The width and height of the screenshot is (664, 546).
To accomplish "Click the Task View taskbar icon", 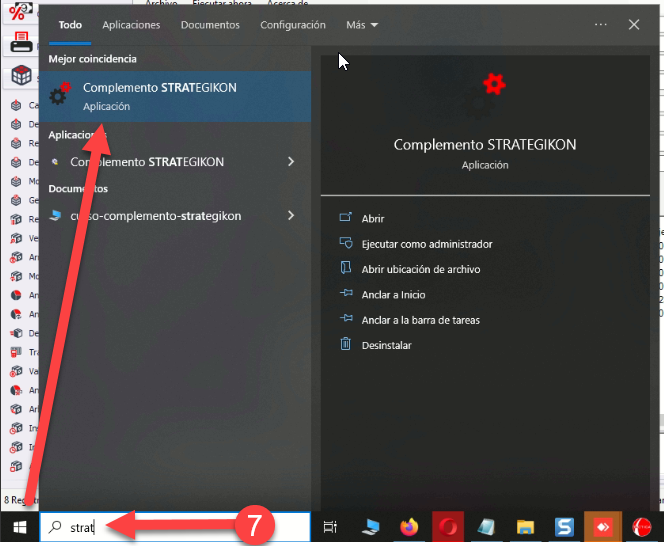I will tap(330, 527).
